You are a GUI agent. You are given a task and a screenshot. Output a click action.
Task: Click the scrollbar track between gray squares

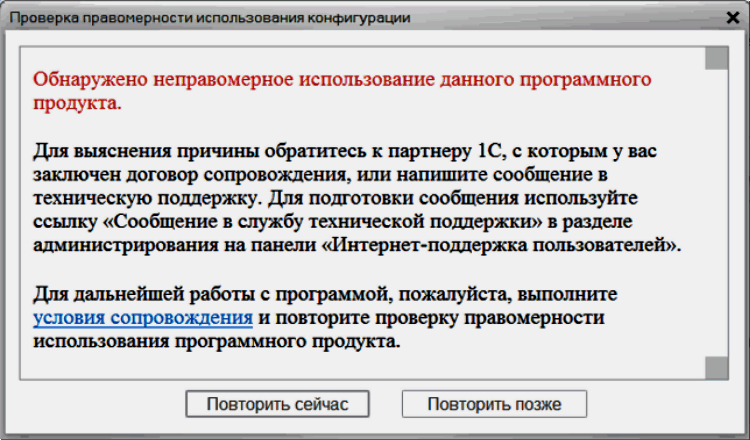coord(716,210)
